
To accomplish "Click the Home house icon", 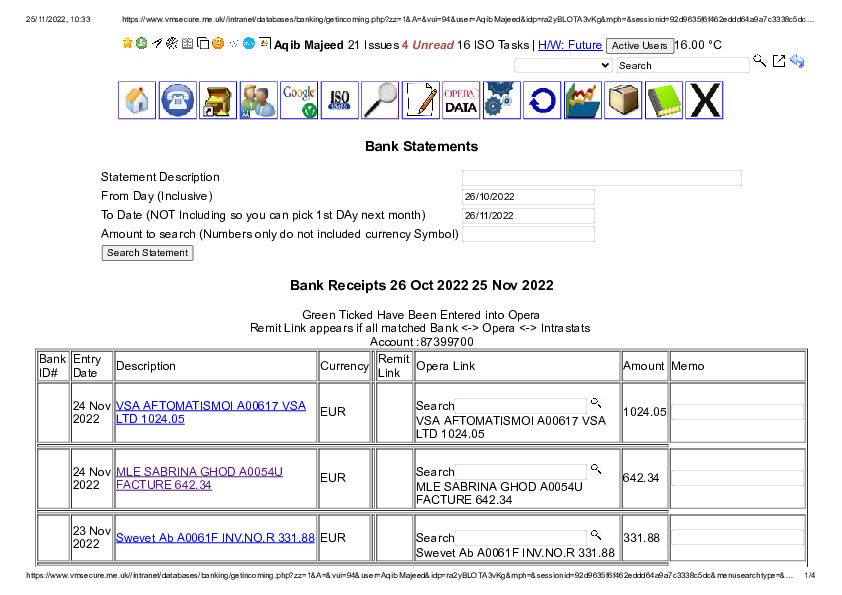I will pos(137,101).
